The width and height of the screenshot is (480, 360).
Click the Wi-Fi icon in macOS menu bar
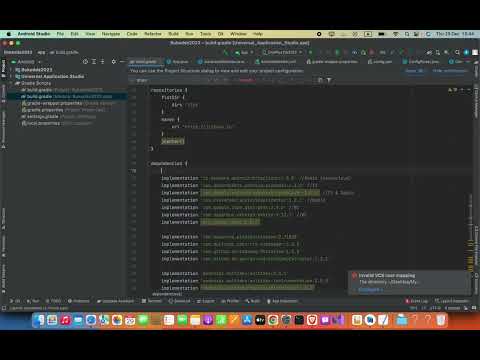coord(396,34)
